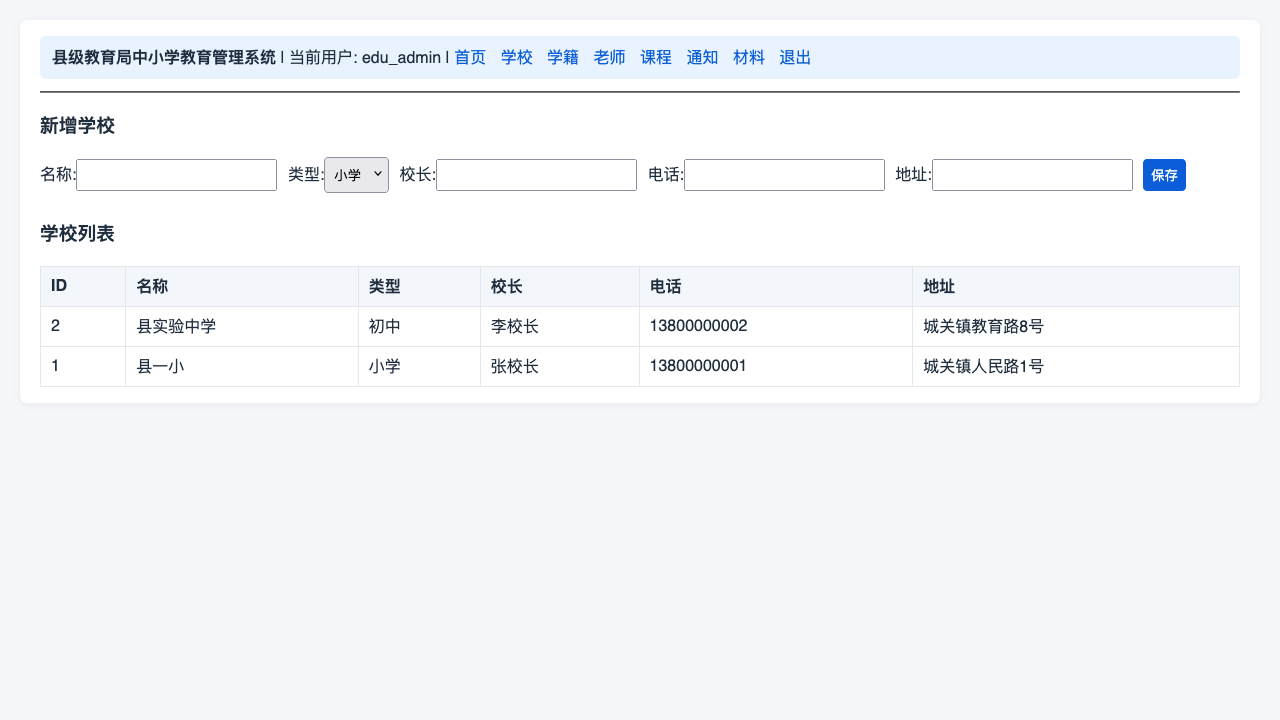Click the 地址 column header
This screenshot has width=1280, height=720.
click(x=1076, y=286)
